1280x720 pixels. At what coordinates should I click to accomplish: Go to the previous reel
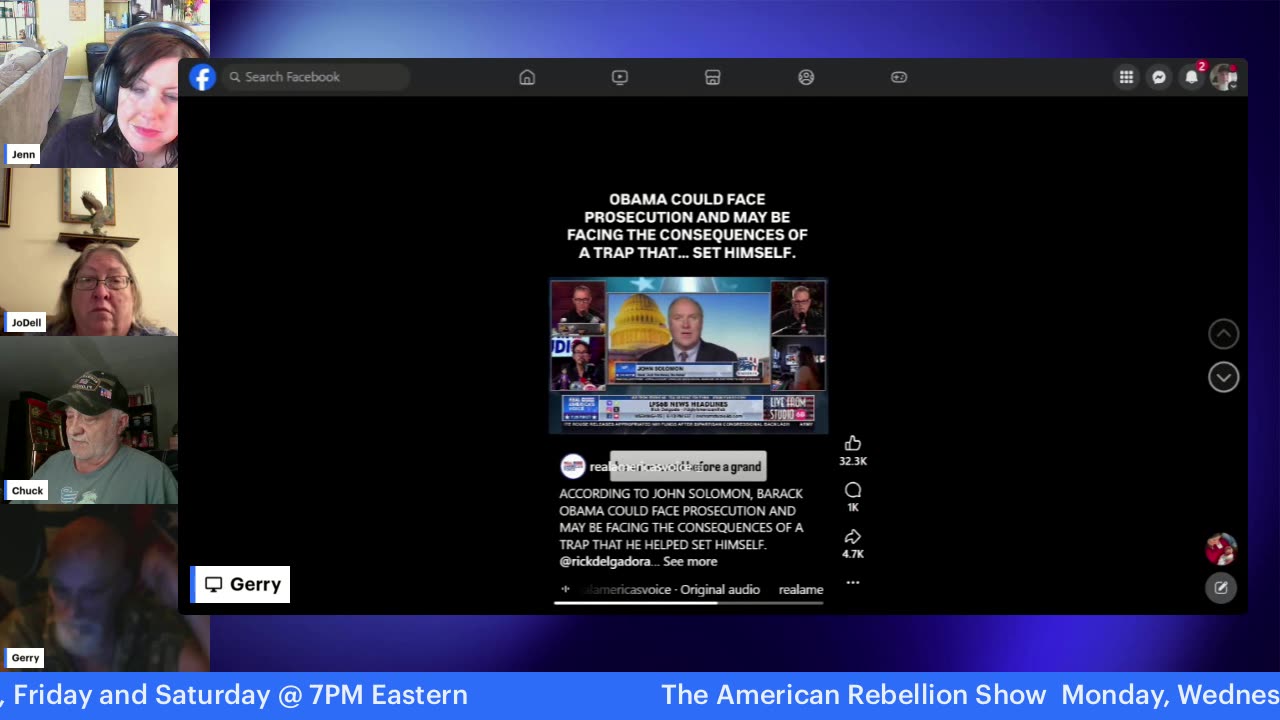pos(1224,334)
